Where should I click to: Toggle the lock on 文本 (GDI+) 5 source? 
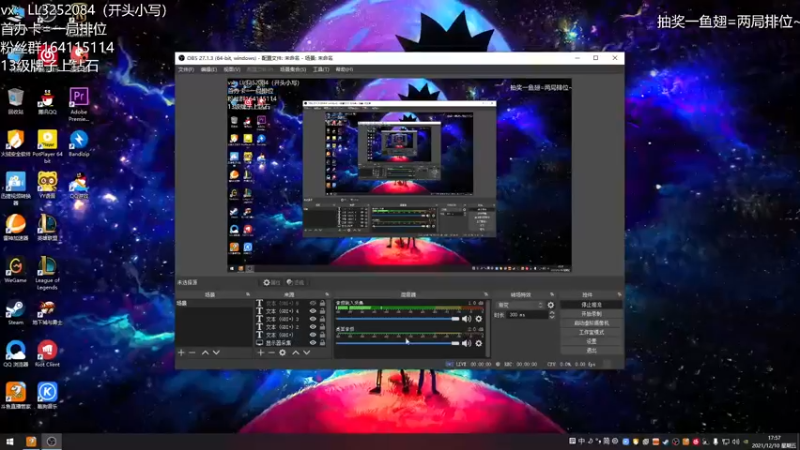pyautogui.click(x=322, y=303)
